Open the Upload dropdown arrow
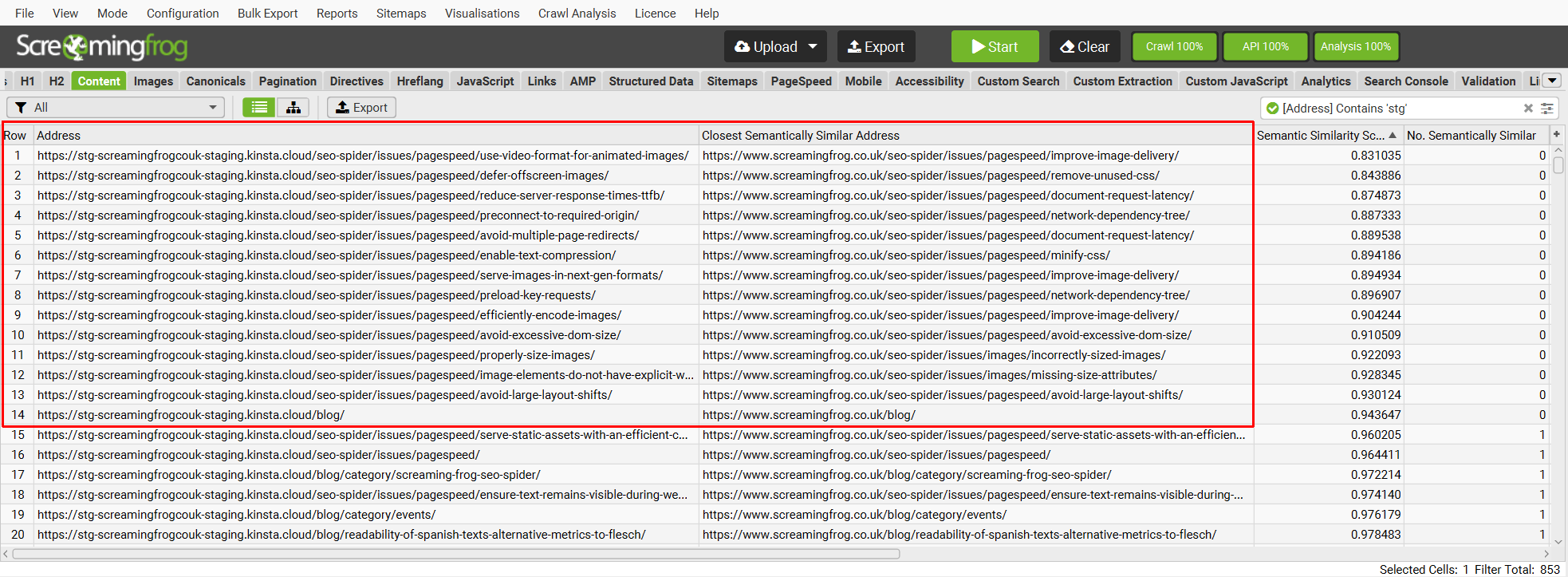The image size is (1568, 577). click(x=814, y=47)
